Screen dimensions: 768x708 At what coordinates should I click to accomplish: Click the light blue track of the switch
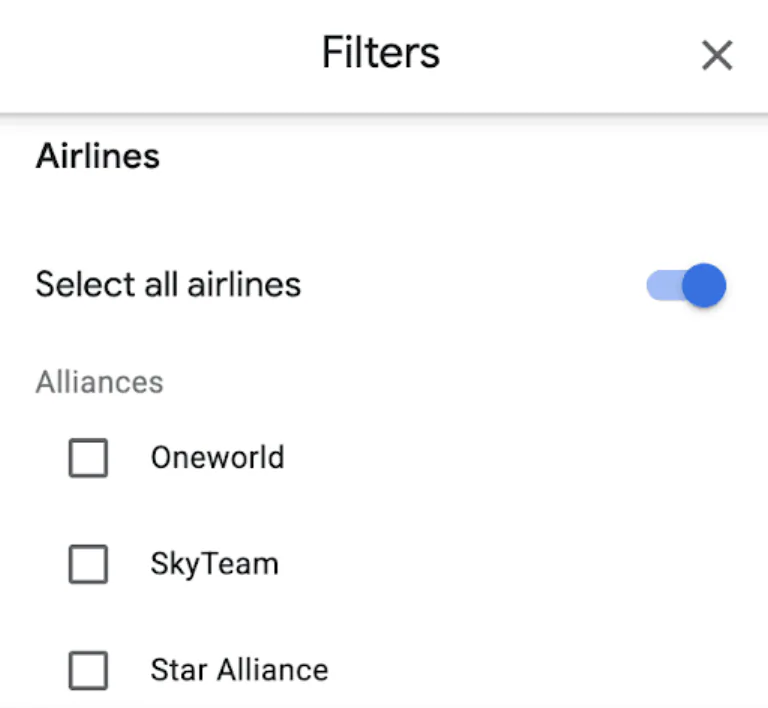pos(662,287)
